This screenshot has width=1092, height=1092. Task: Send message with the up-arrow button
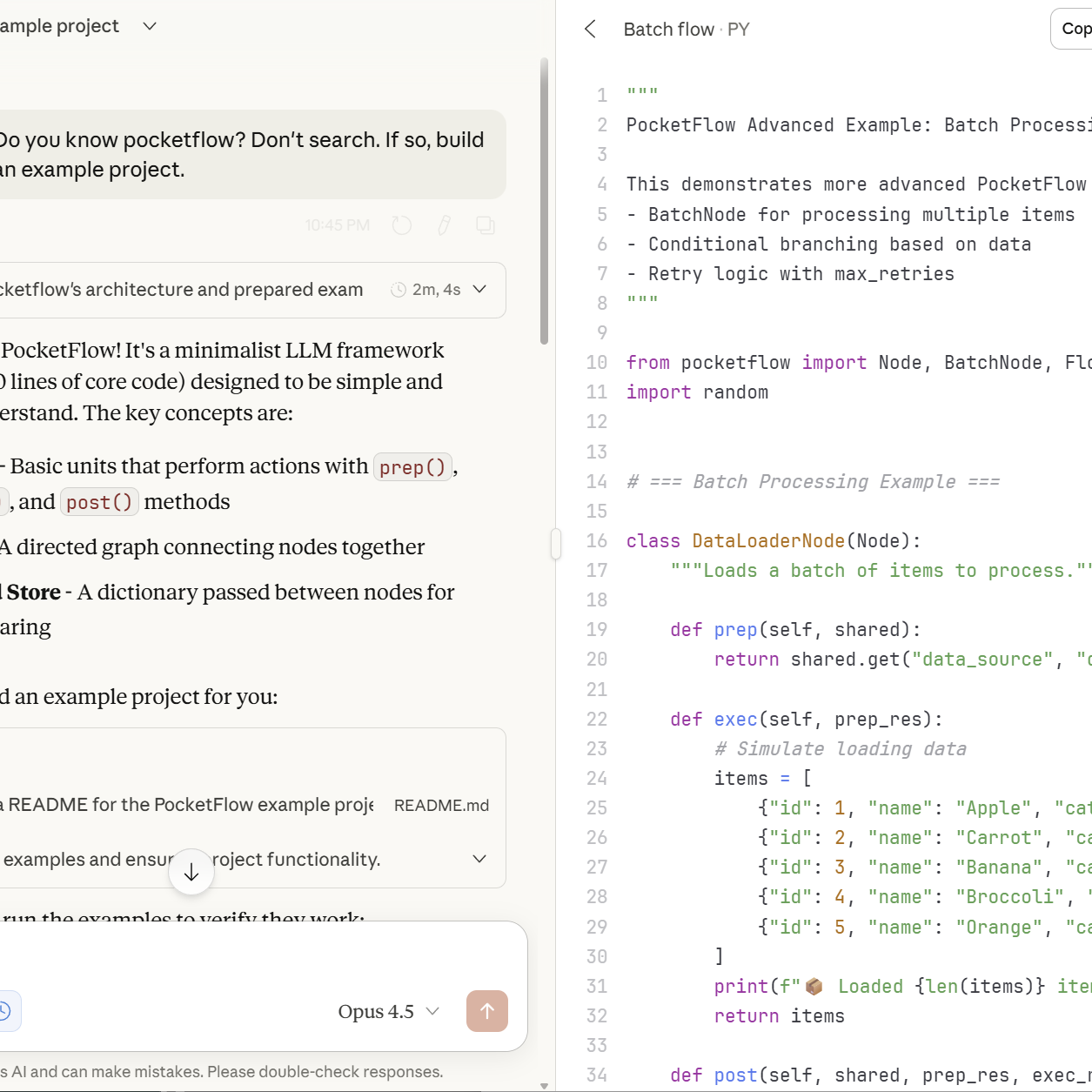tap(487, 1011)
